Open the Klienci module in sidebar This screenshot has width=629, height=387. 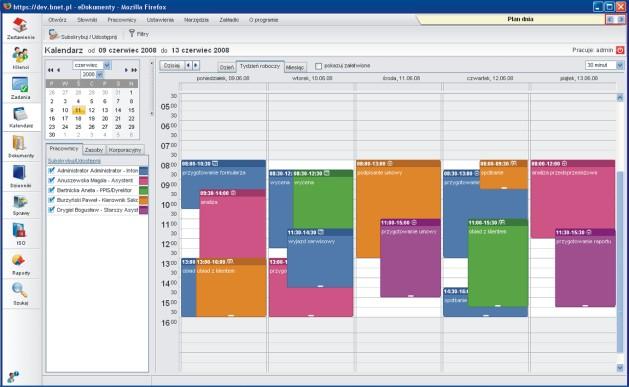(20, 58)
